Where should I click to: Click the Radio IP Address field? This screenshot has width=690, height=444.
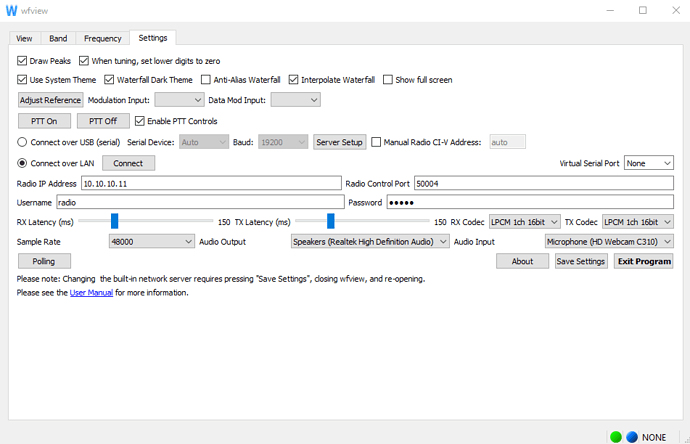tap(211, 183)
